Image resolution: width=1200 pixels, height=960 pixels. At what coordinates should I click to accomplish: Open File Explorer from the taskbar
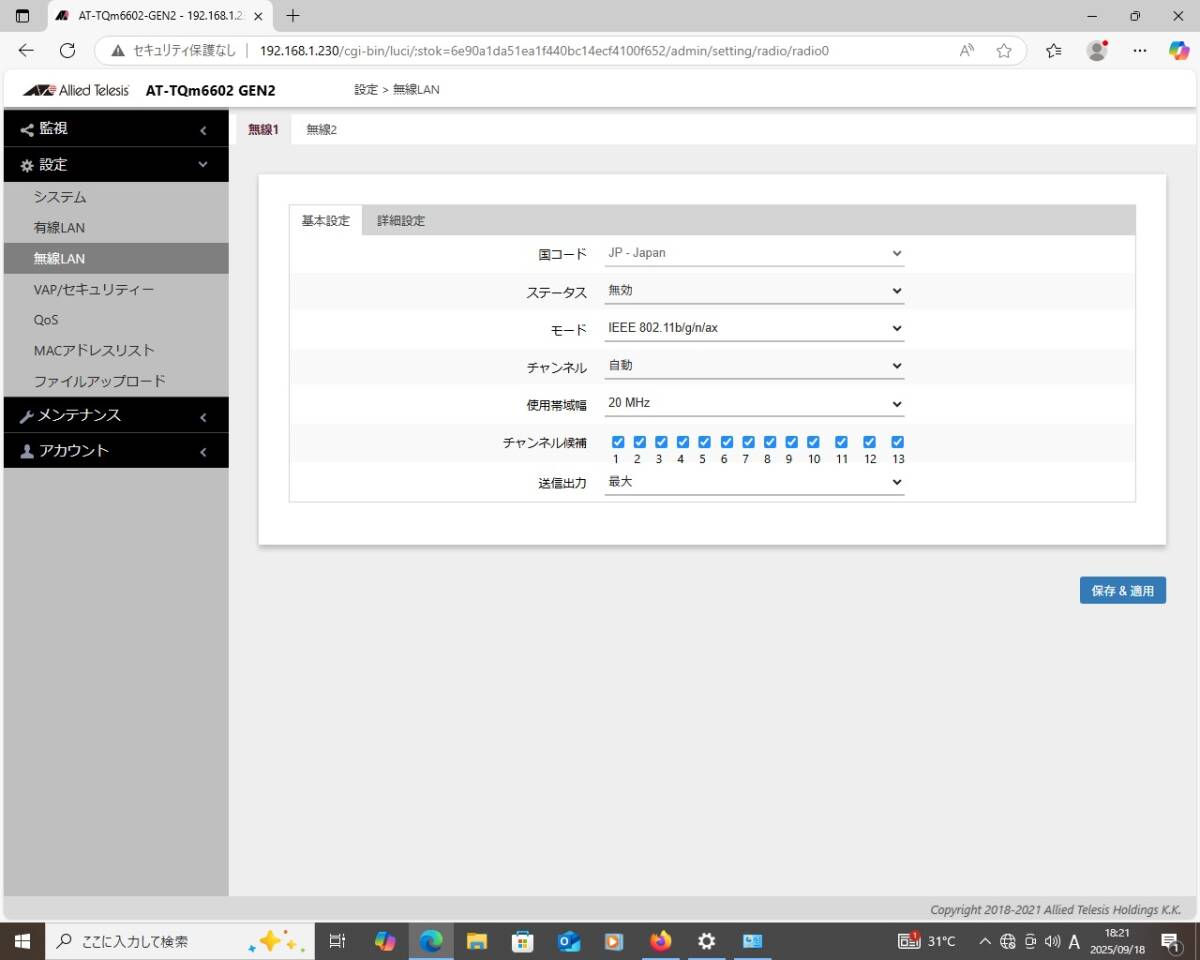pos(477,941)
